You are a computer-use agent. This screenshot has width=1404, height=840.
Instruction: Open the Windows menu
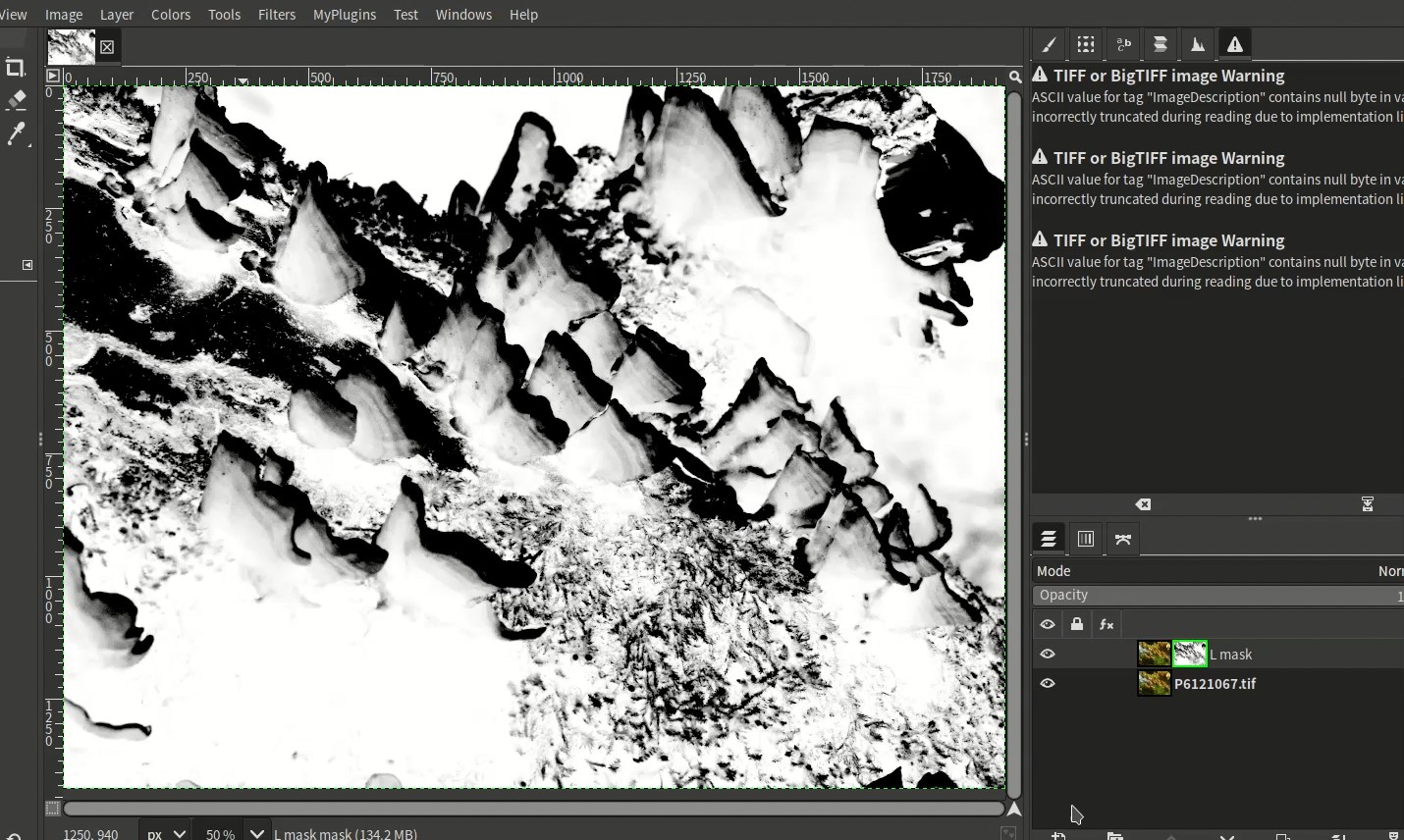(463, 15)
